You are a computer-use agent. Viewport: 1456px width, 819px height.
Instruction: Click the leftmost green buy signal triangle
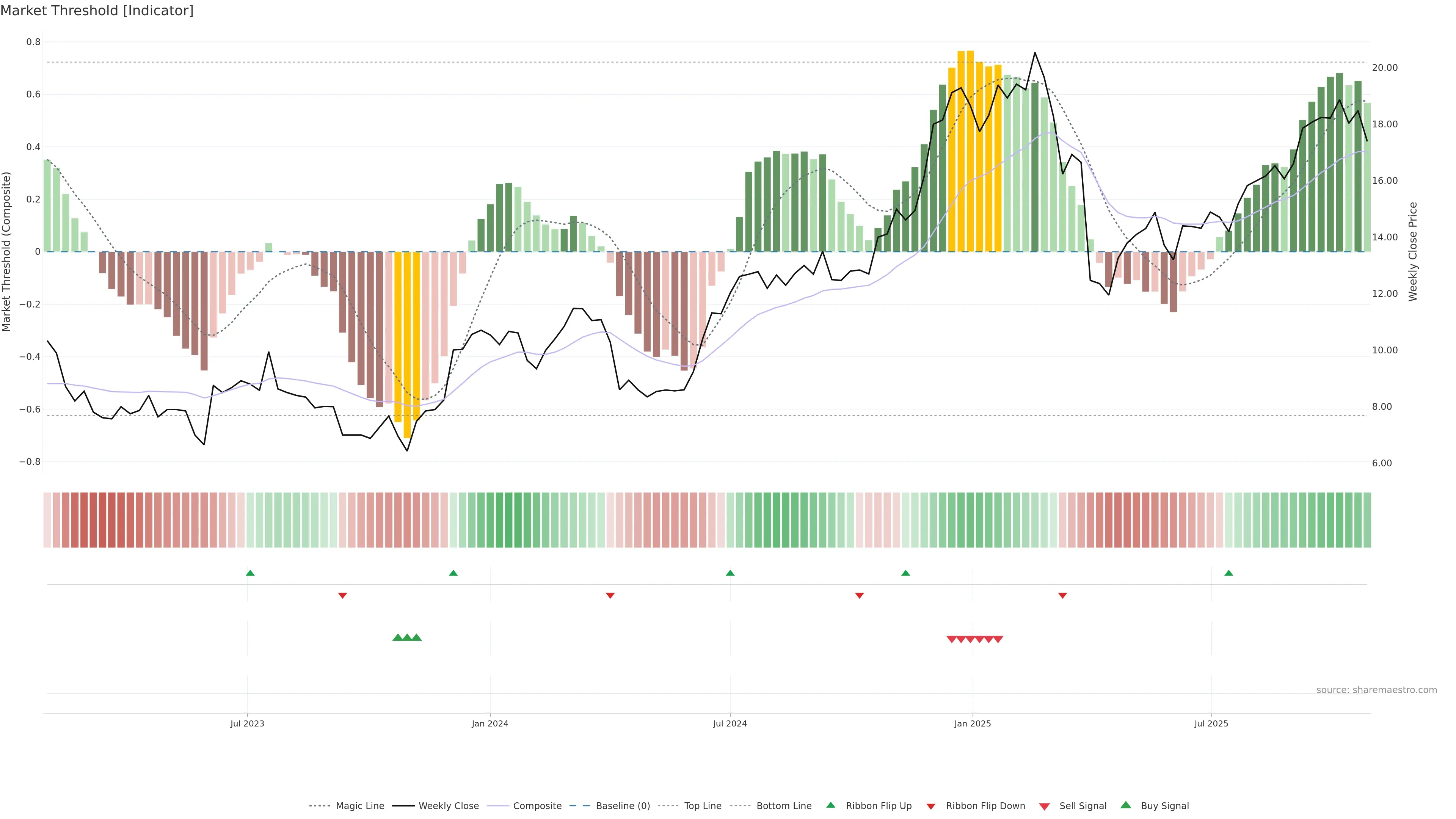[x=397, y=637]
